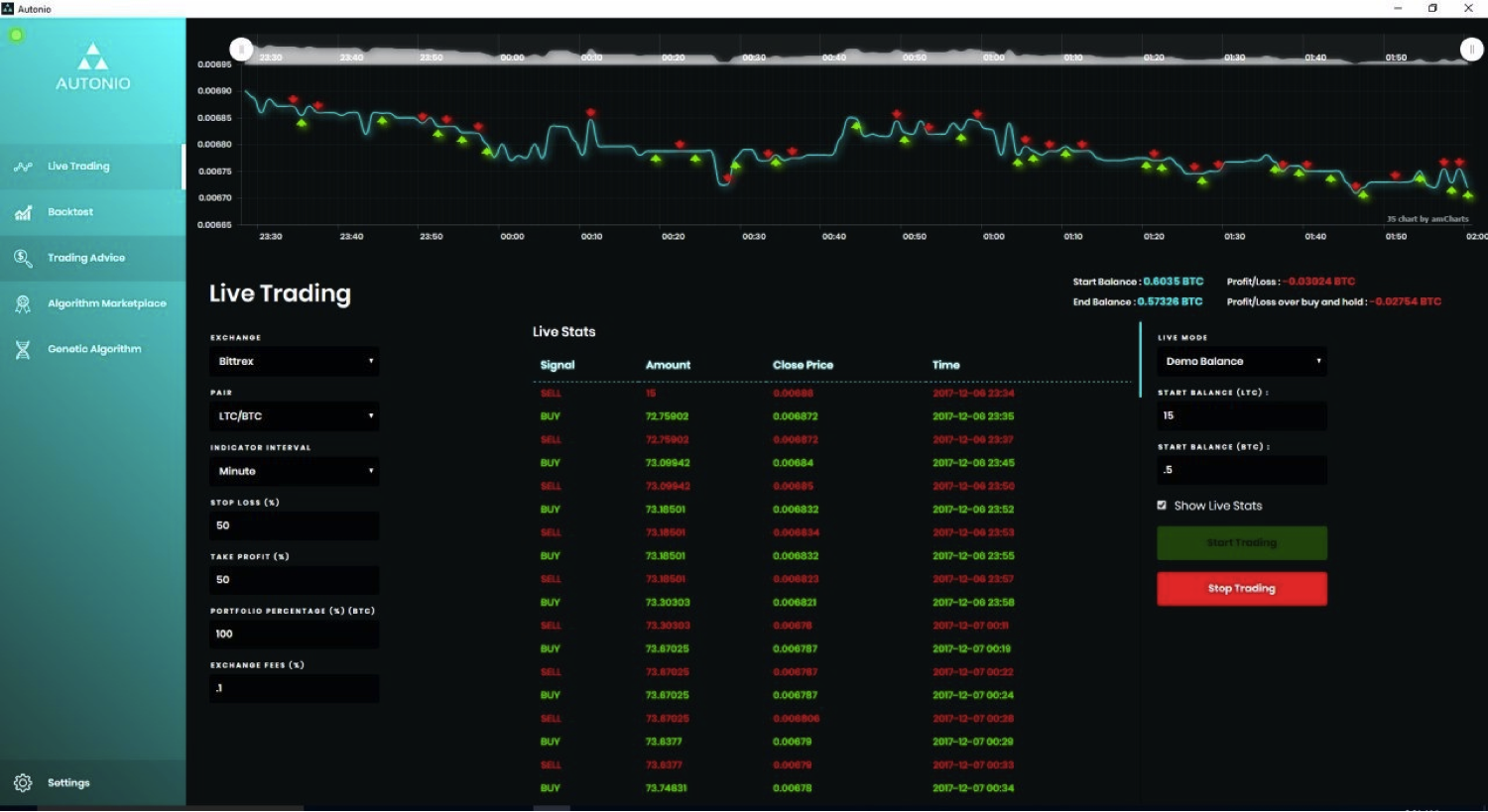Click the Time column header
Viewport: 1488px width, 812px height.
tap(945, 366)
